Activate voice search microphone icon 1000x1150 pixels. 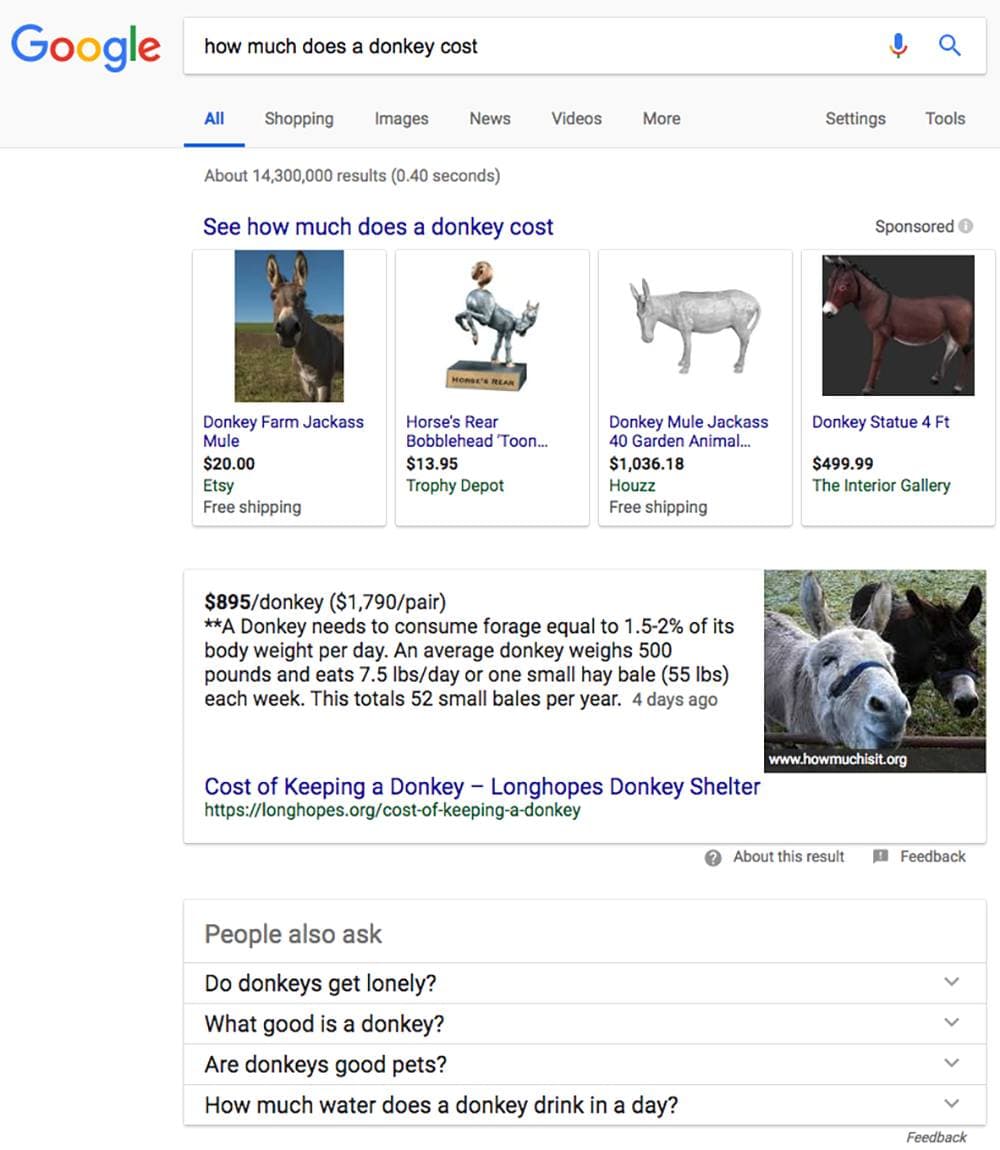pyautogui.click(x=898, y=45)
